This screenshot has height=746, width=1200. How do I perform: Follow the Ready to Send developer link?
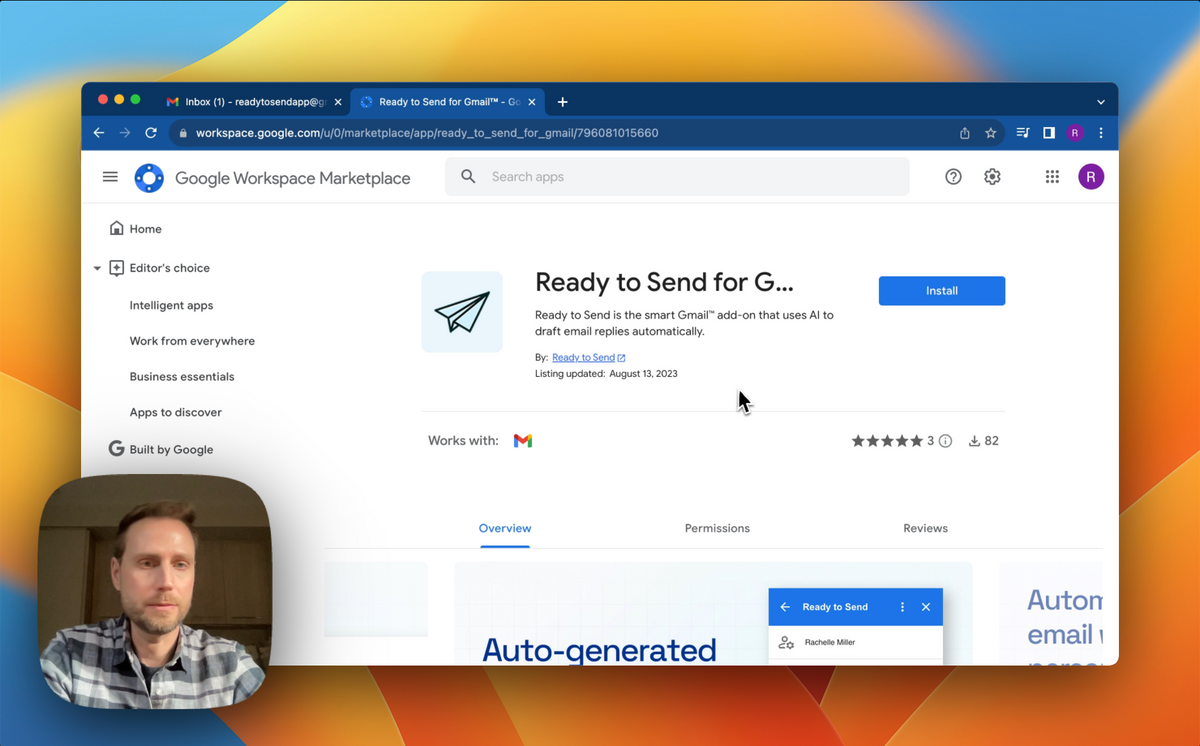(x=588, y=357)
